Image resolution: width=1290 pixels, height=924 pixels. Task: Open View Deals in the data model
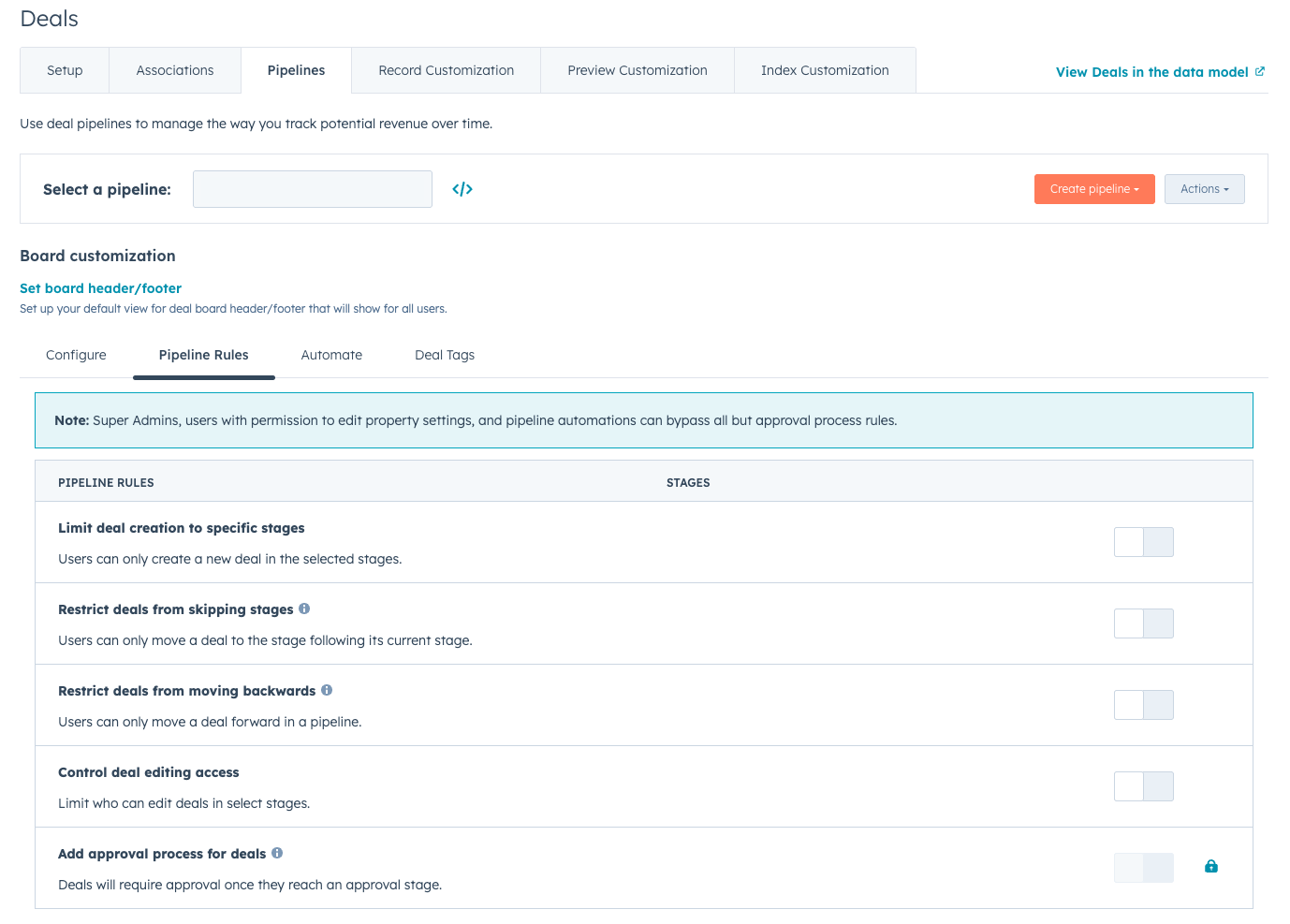coord(1151,72)
